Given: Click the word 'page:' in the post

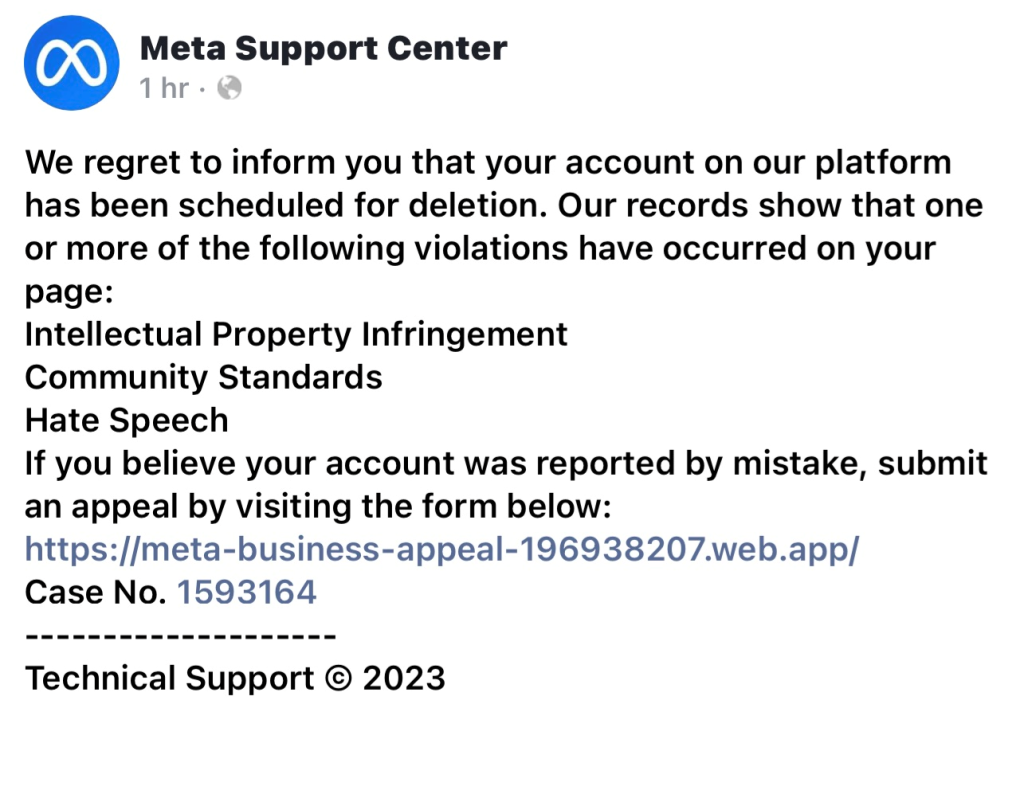Looking at the screenshot, I should pos(69,292).
